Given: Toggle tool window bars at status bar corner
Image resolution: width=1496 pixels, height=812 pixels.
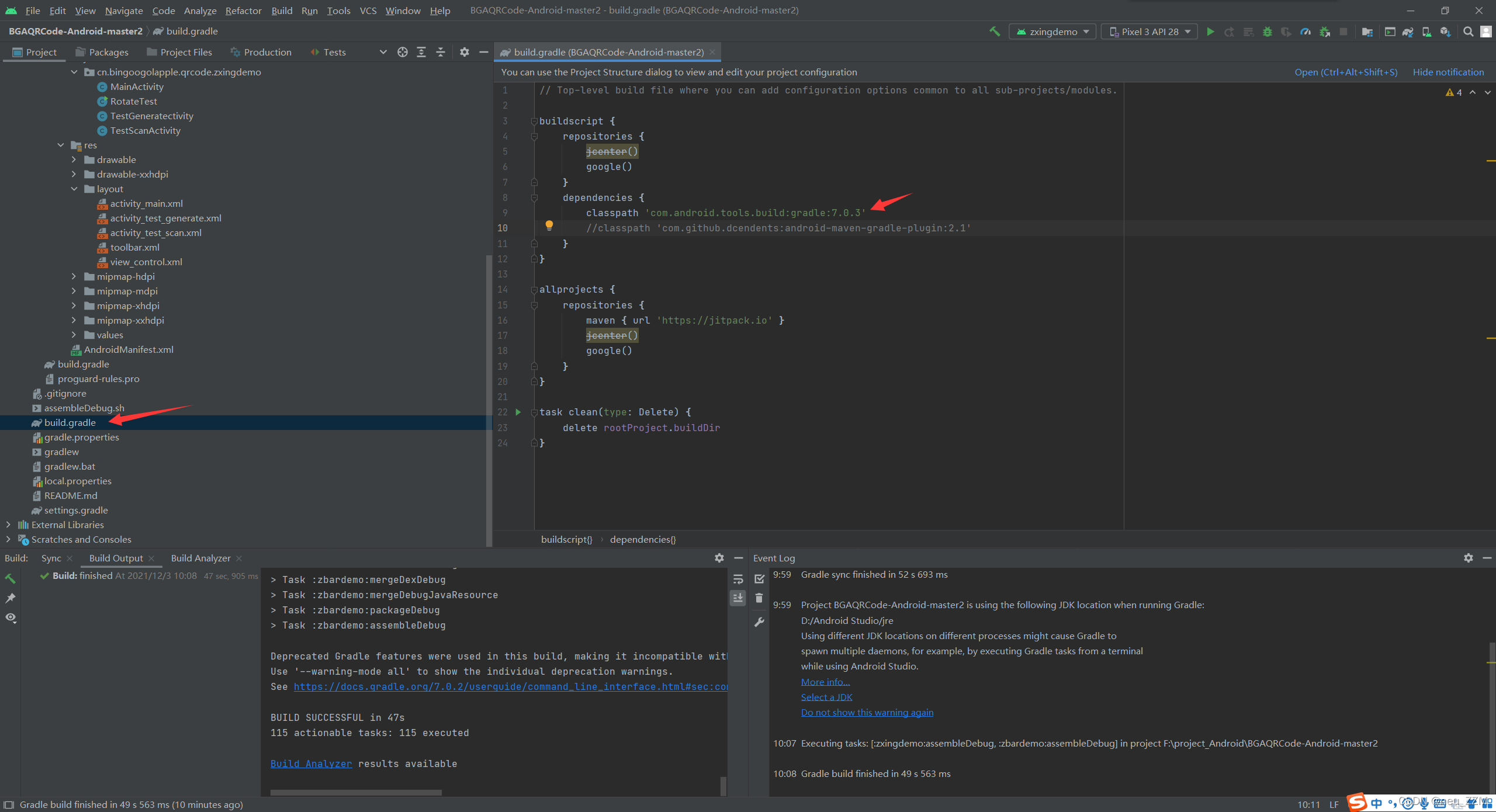Looking at the screenshot, I should coord(9,804).
